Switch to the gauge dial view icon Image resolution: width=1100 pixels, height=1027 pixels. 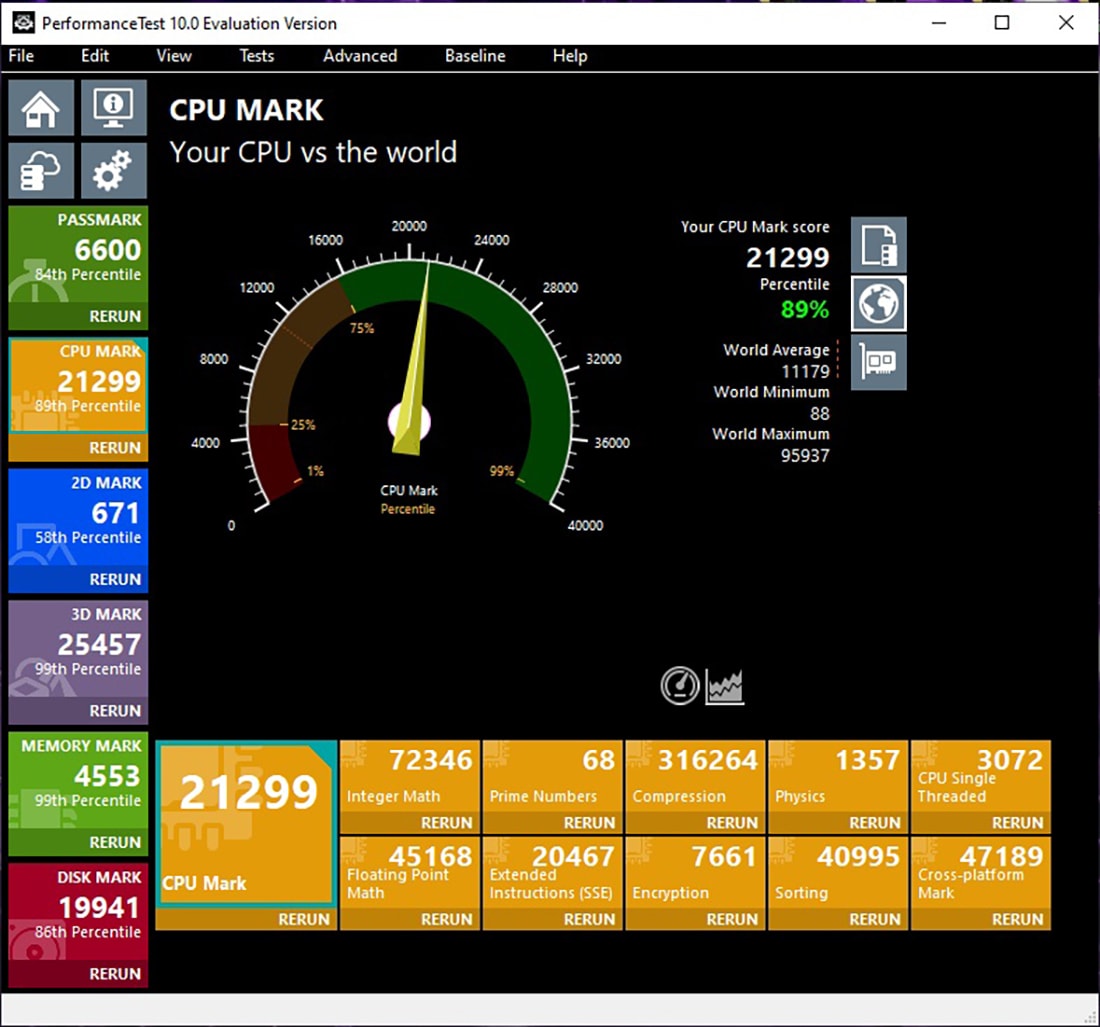click(680, 686)
